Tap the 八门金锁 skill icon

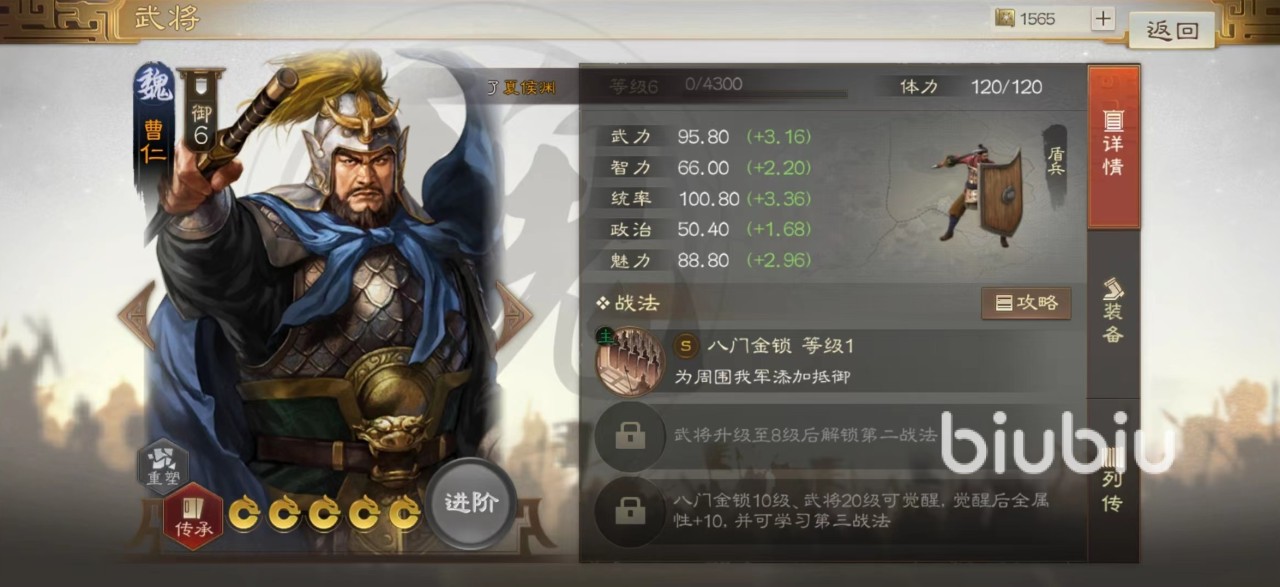tap(630, 362)
